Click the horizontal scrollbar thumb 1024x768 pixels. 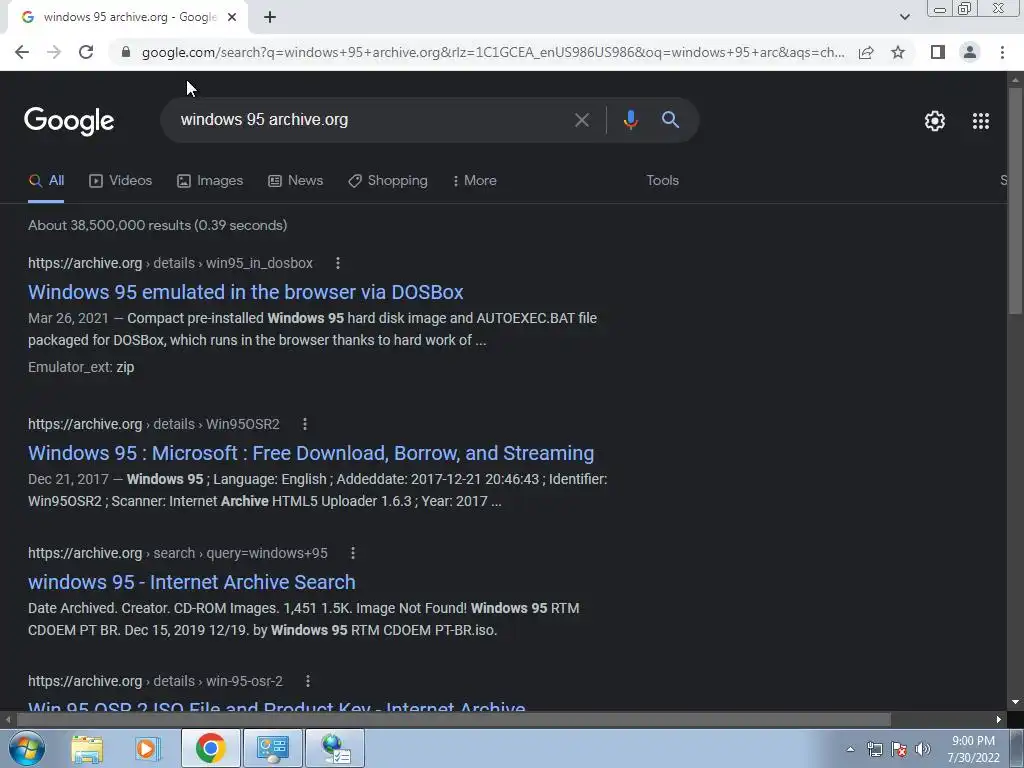[x=453, y=720]
